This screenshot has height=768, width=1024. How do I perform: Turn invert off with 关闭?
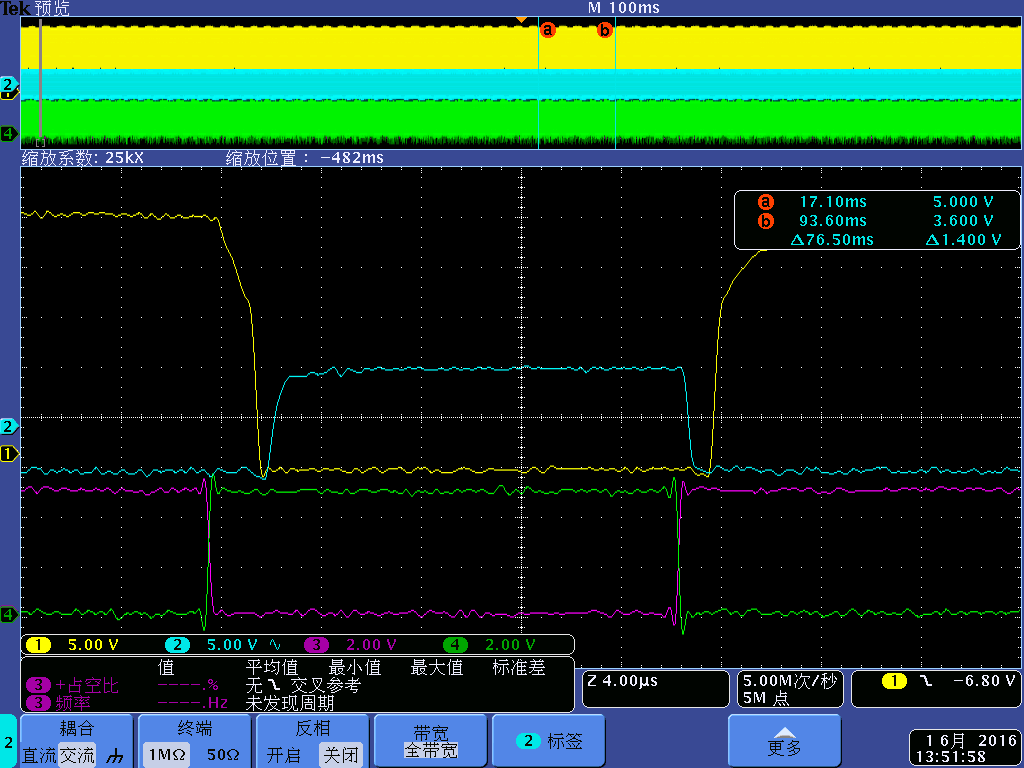coord(341,756)
